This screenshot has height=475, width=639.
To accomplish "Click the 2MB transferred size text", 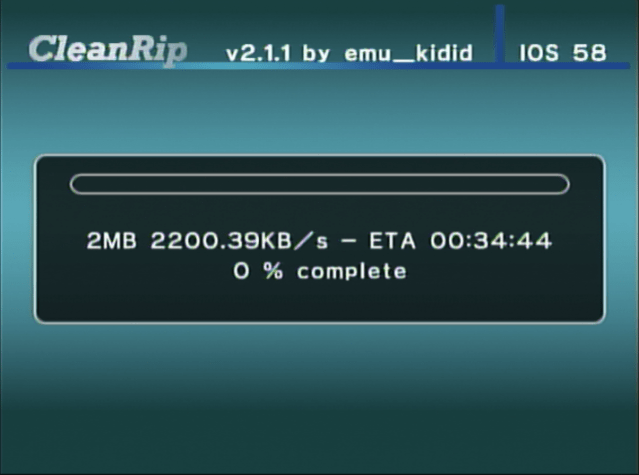I will (112, 240).
